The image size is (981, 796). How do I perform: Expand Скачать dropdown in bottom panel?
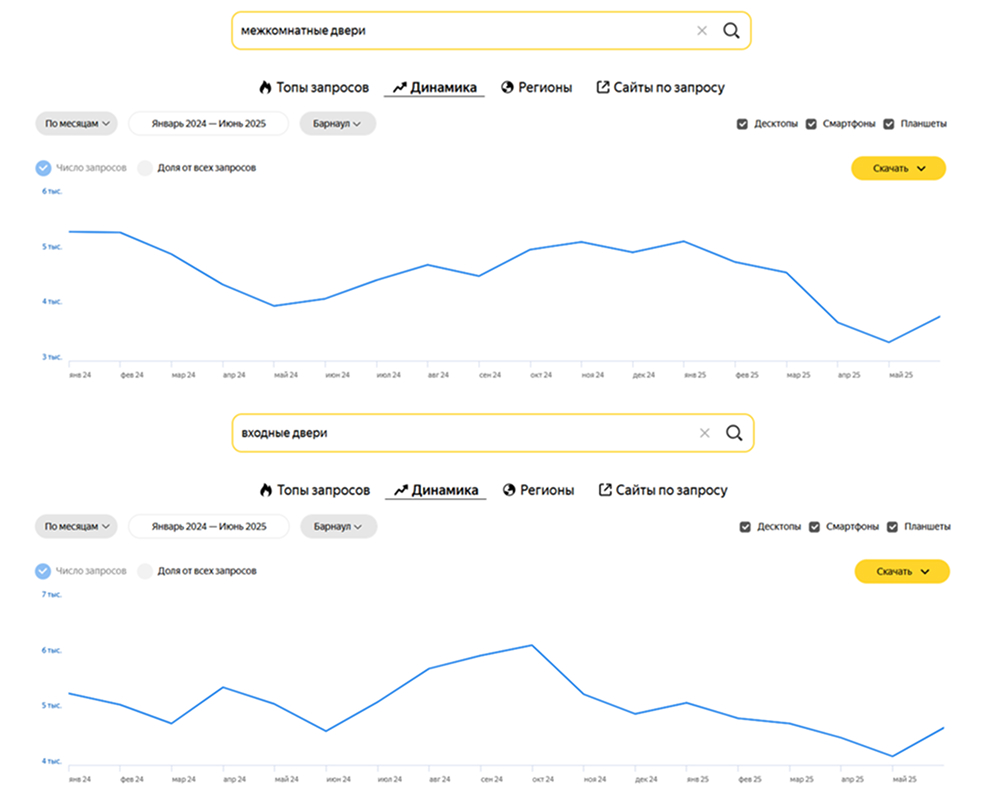click(902, 571)
